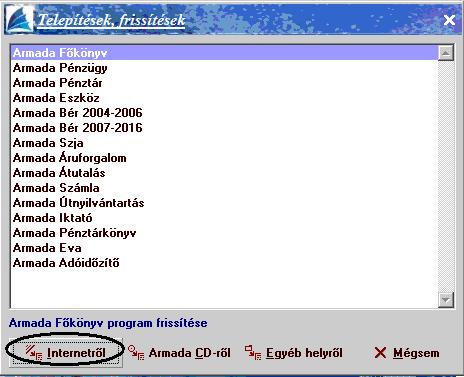Select Armada Pénztár entry
The height and width of the screenshot is (377, 464).
(x=224, y=83)
